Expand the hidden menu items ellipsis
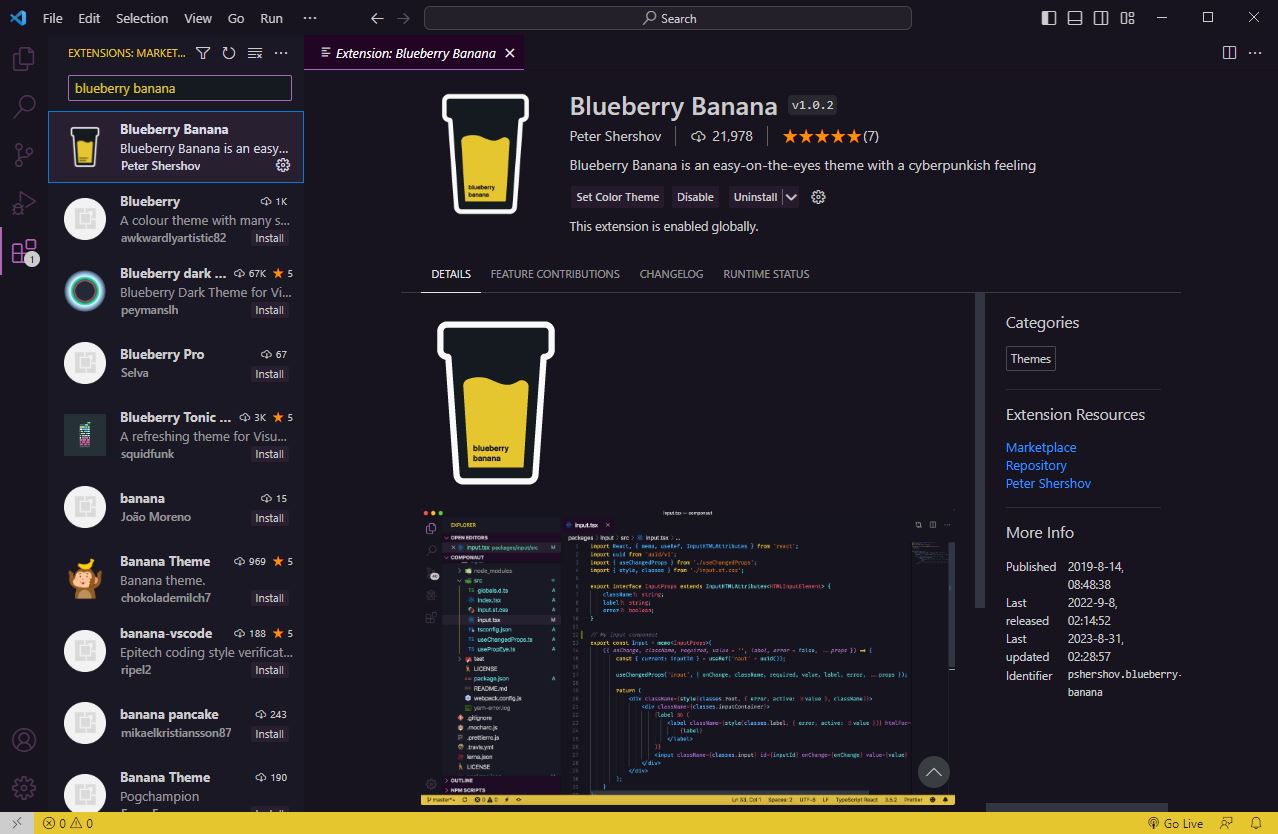The image size is (1278, 834). (310, 18)
